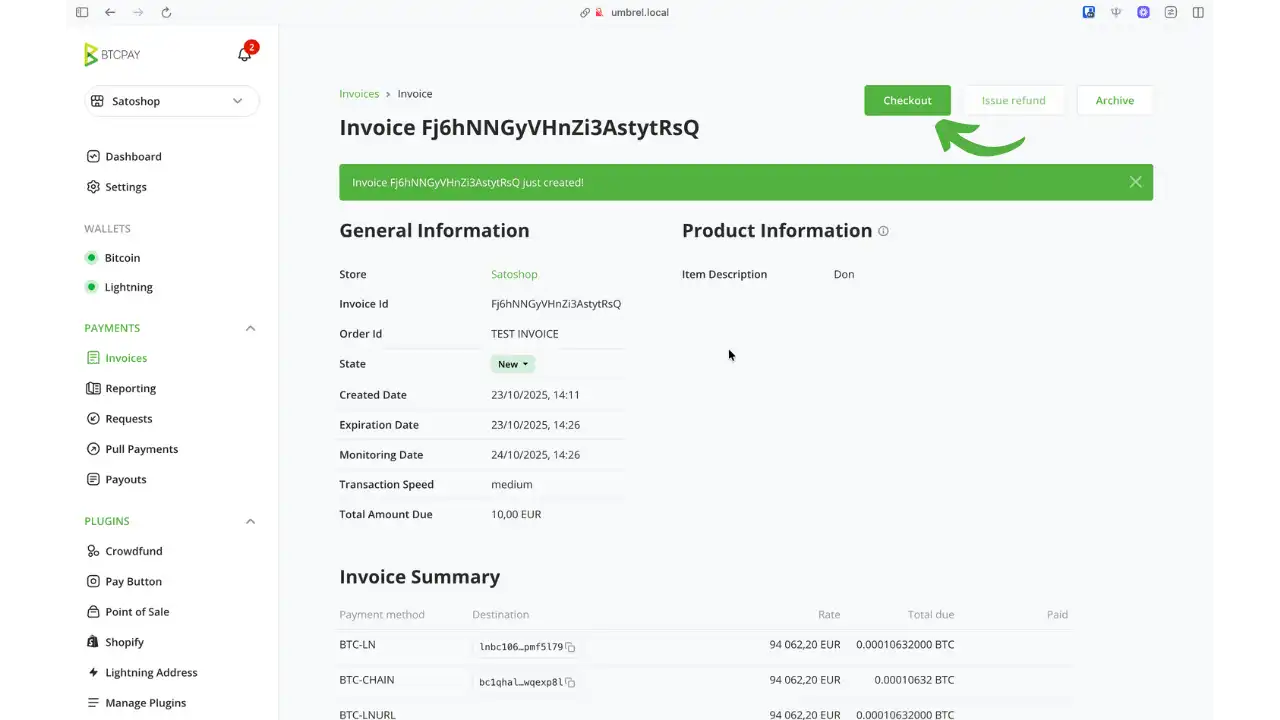Open Dashboard from the sidebar

[133, 157]
